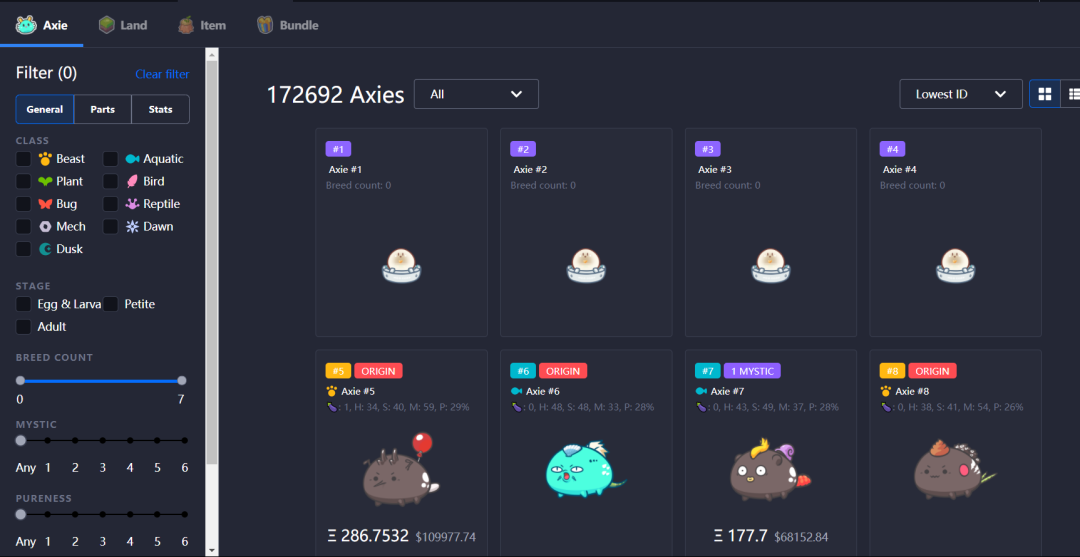
Task: Enable the Egg & Larva stage checkbox
Action: coord(23,304)
